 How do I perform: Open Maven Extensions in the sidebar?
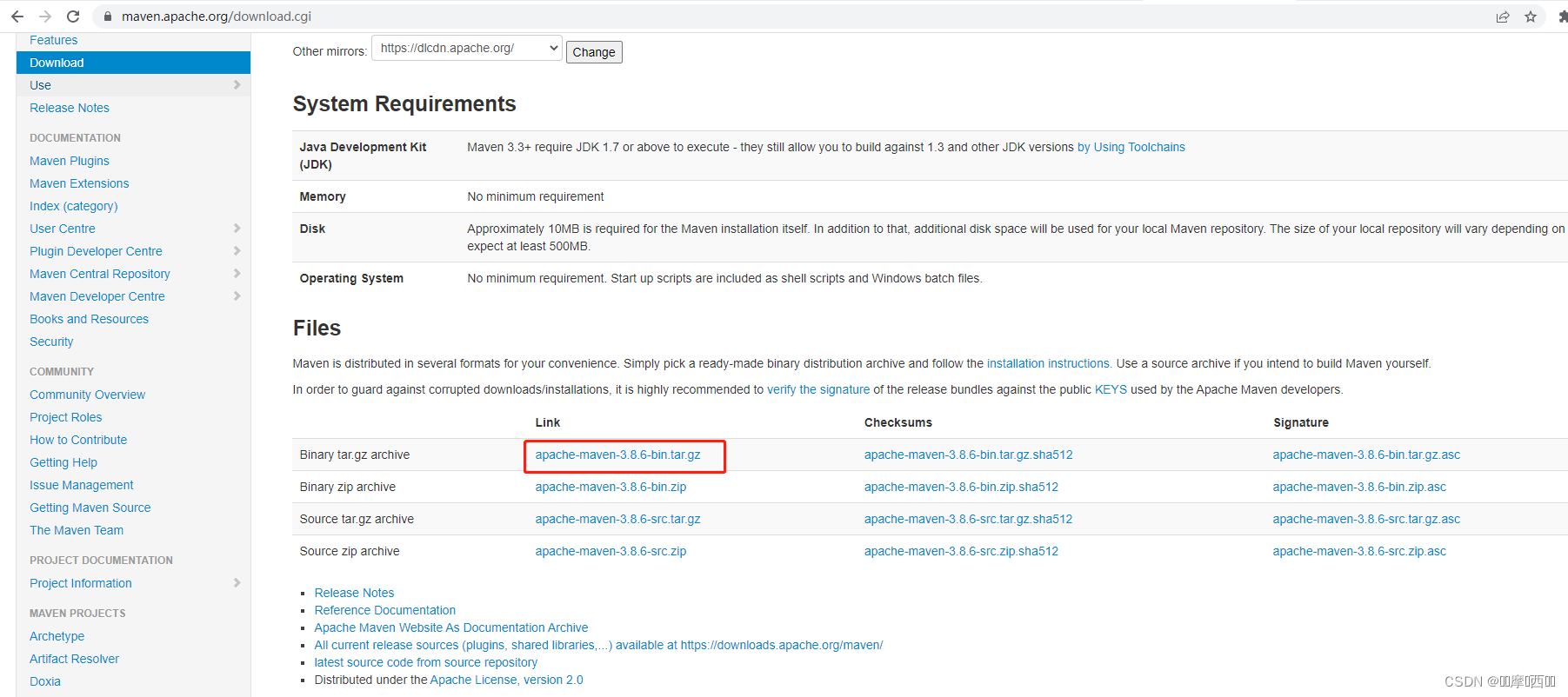(79, 183)
